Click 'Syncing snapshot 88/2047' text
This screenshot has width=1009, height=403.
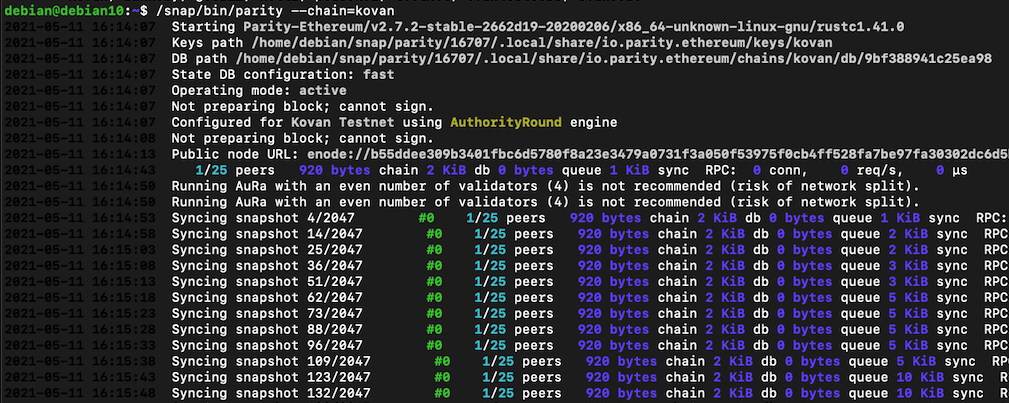pyautogui.click(x=266, y=329)
